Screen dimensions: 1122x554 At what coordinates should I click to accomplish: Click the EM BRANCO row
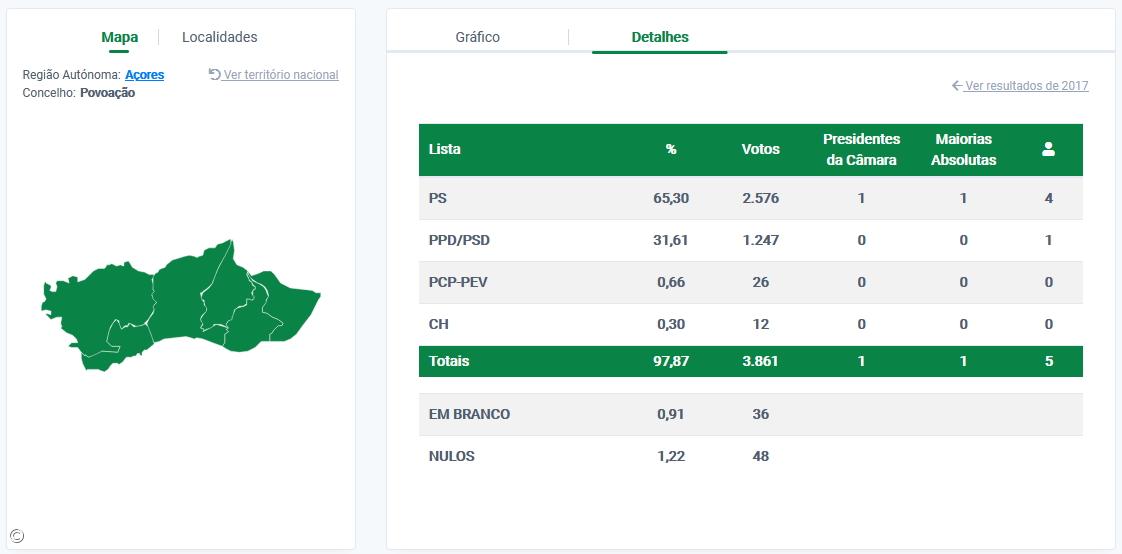(x=750, y=414)
